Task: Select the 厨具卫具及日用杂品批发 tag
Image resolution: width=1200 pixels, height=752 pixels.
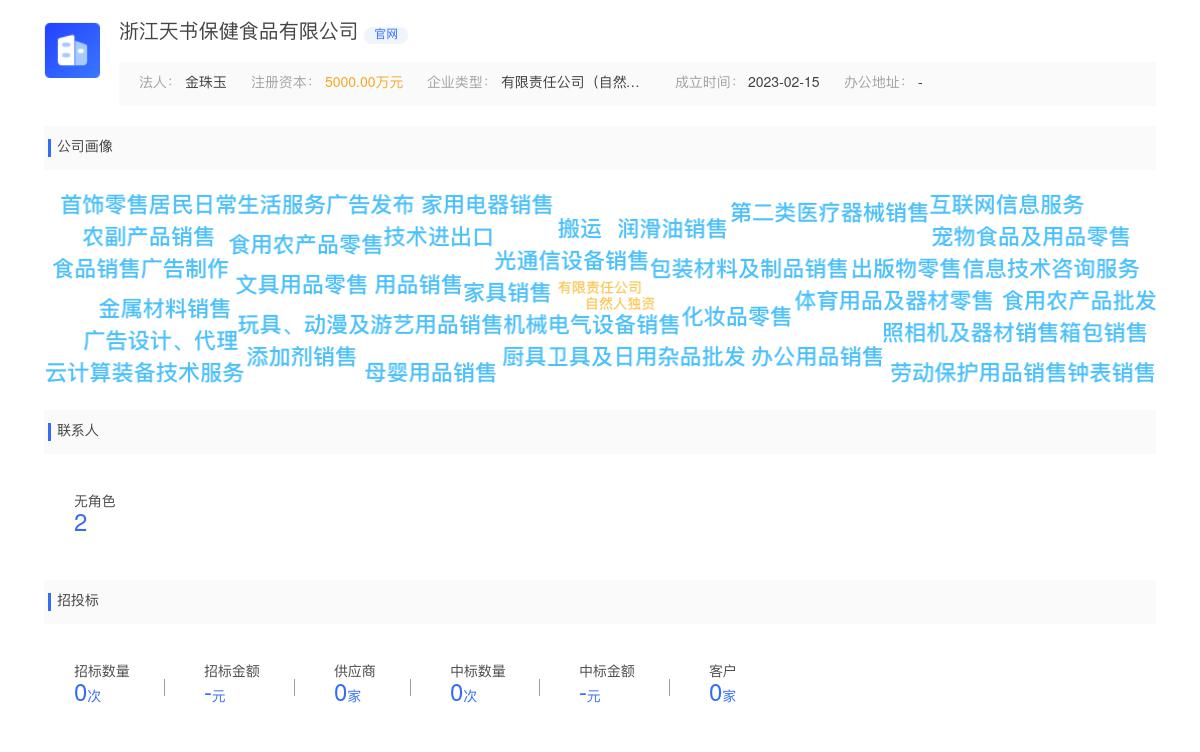Action: tap(623, 357)
